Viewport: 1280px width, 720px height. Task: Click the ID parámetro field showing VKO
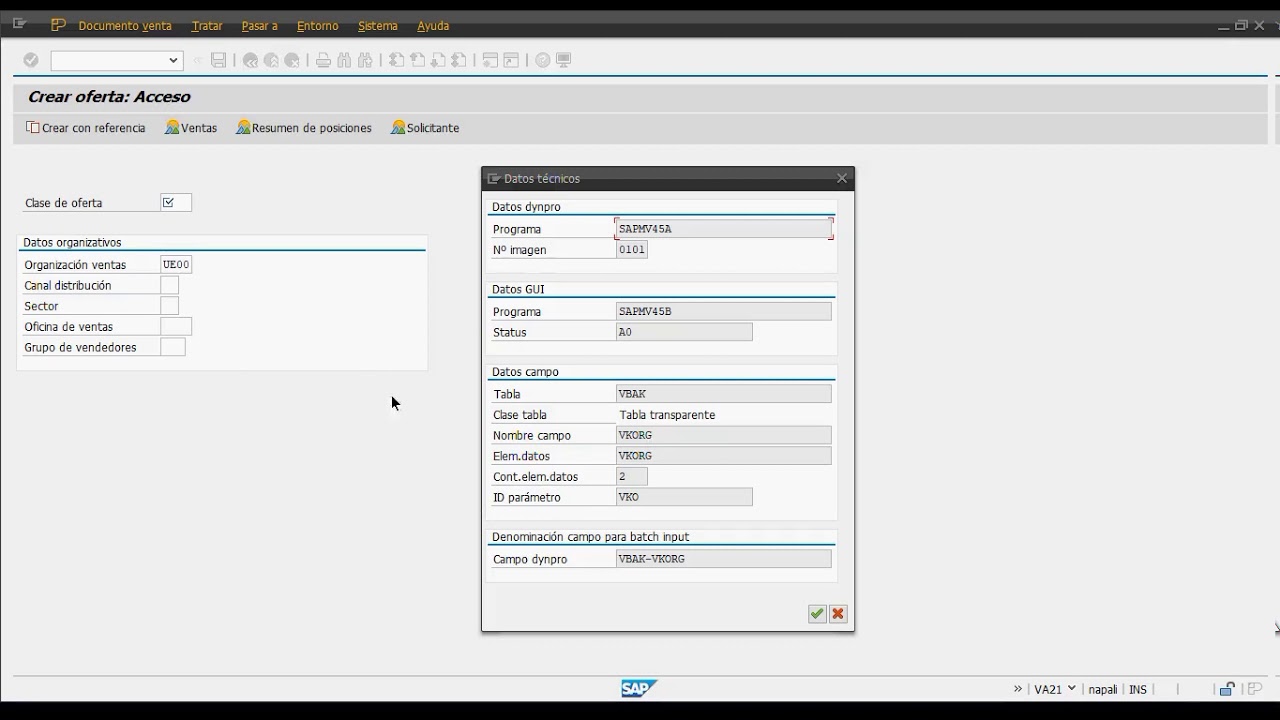684,497
